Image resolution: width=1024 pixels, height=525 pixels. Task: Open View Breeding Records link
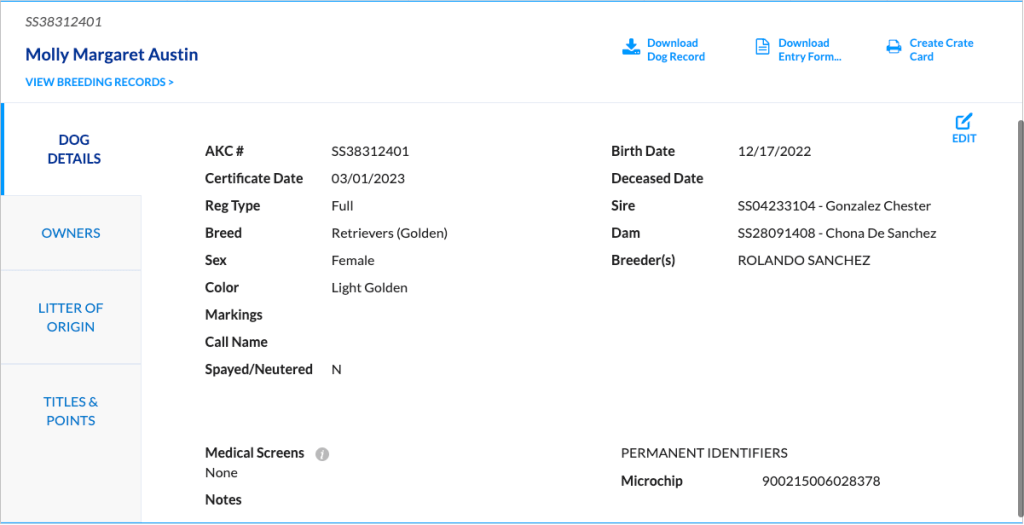[x=99, y=82]
